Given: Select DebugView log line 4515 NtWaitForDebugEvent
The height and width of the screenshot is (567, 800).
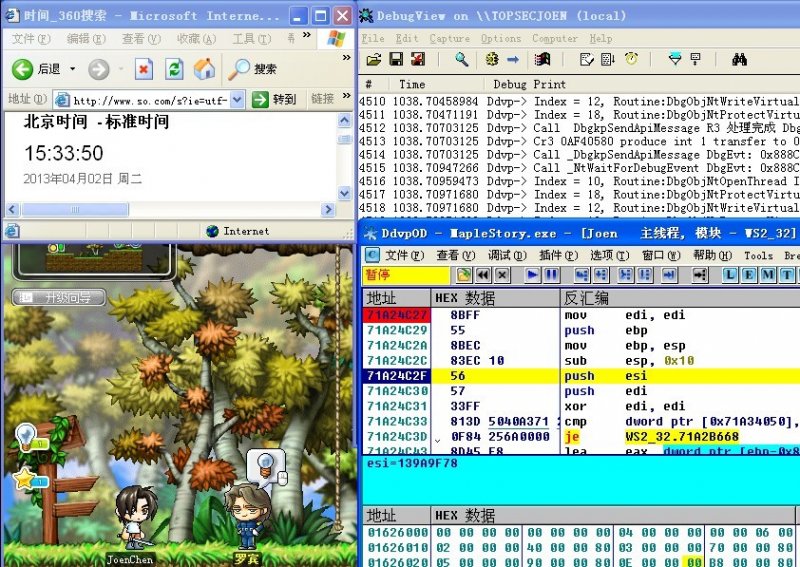Looking at the screenshot, I should (579, 168).
